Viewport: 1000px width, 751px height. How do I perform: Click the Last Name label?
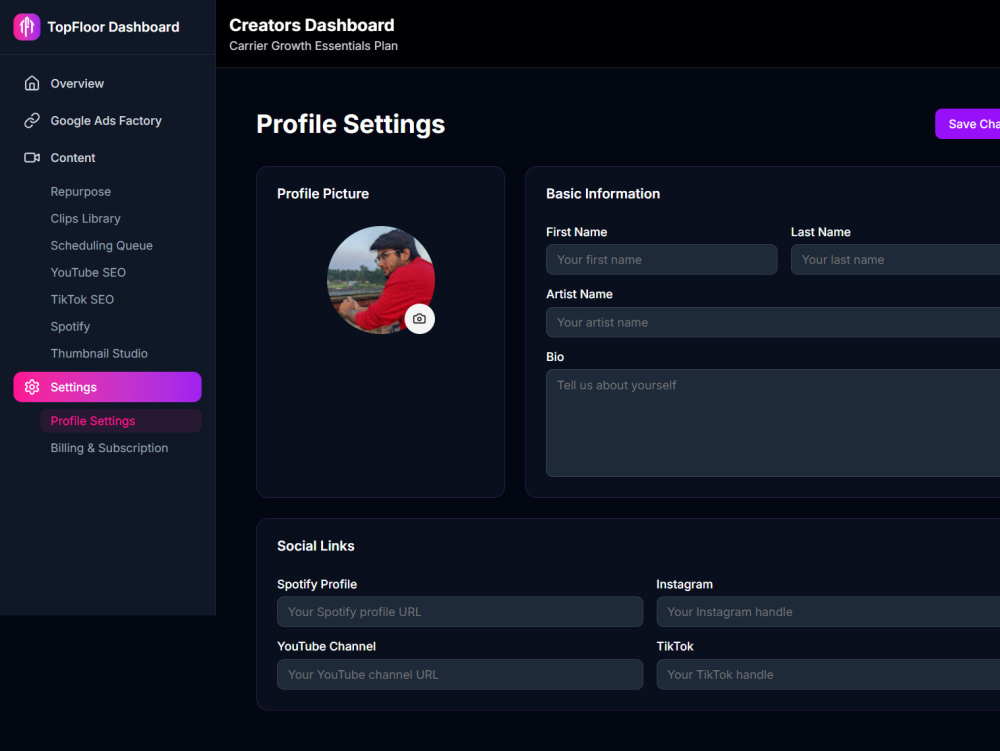click(x=821, y=232)
